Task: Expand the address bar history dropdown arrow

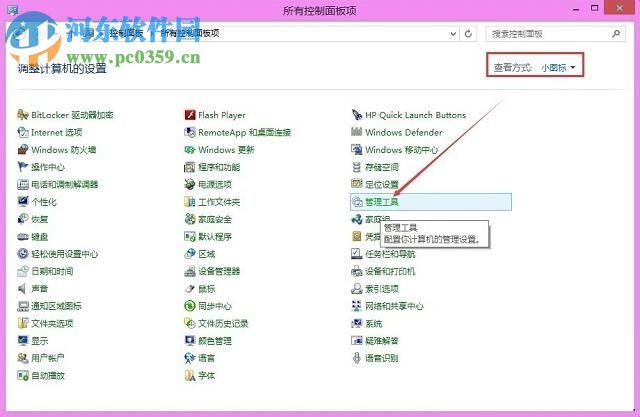Action: [x=453, y=33]
